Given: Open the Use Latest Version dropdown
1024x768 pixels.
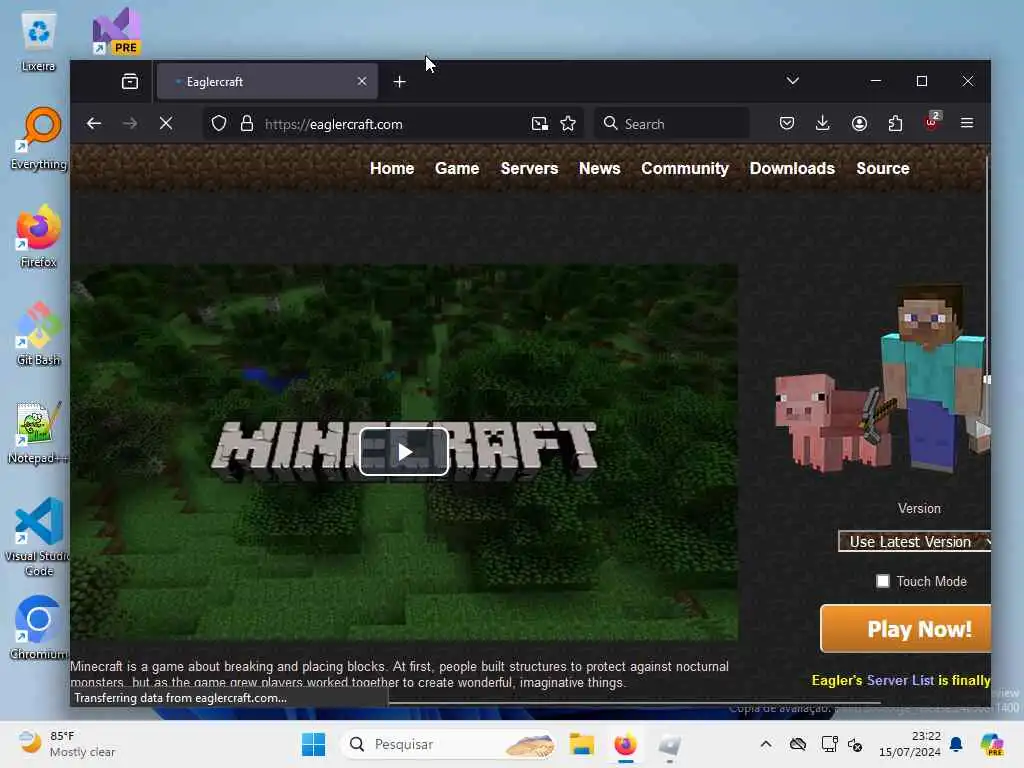Looking at the screenshot, I should coord(914,541).
